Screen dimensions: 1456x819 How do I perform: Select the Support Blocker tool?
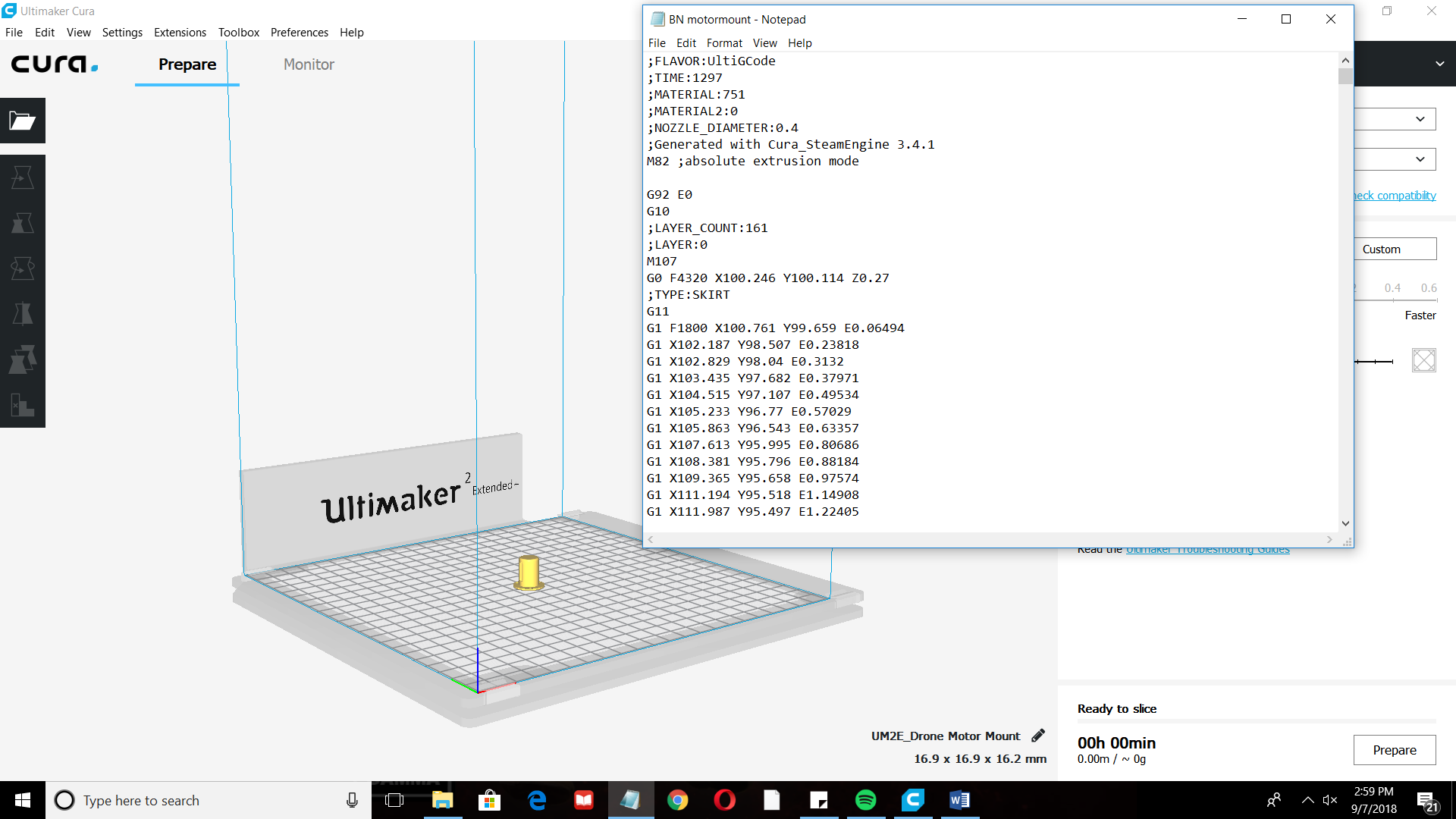point(23,405)
